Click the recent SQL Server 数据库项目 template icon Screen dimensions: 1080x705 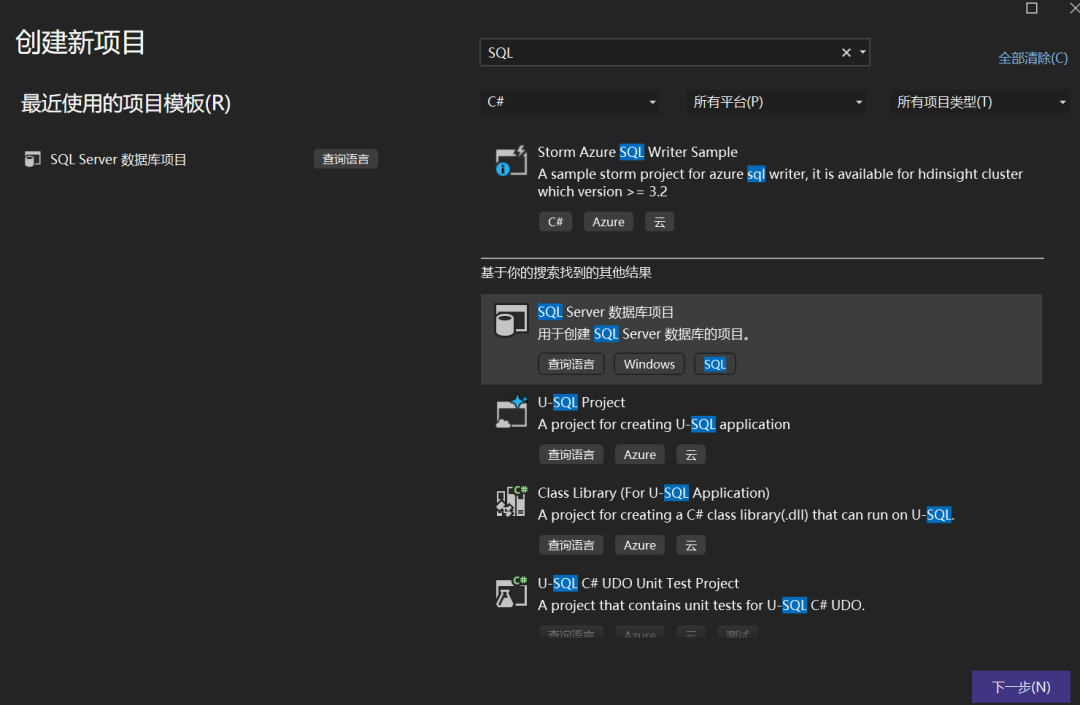pyautogui.click(x=33, y=159)
